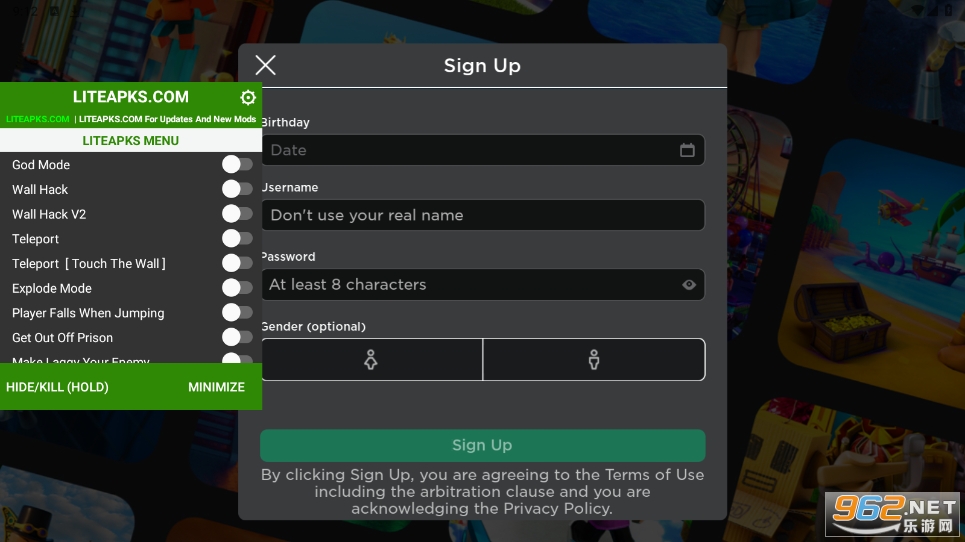Focus the Username input field
Screen dimensions: 965x542
(x=482, y=215)
